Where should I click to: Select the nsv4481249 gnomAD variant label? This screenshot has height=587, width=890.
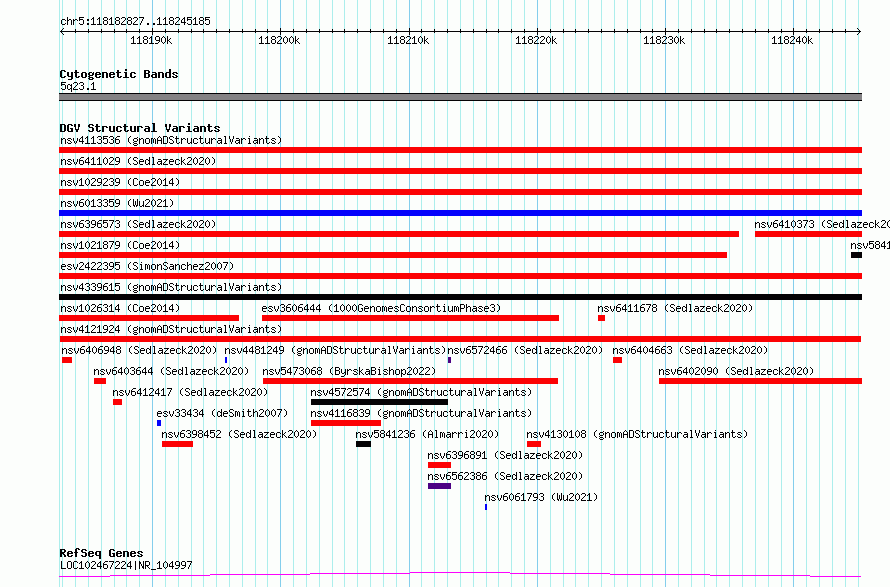335,350
